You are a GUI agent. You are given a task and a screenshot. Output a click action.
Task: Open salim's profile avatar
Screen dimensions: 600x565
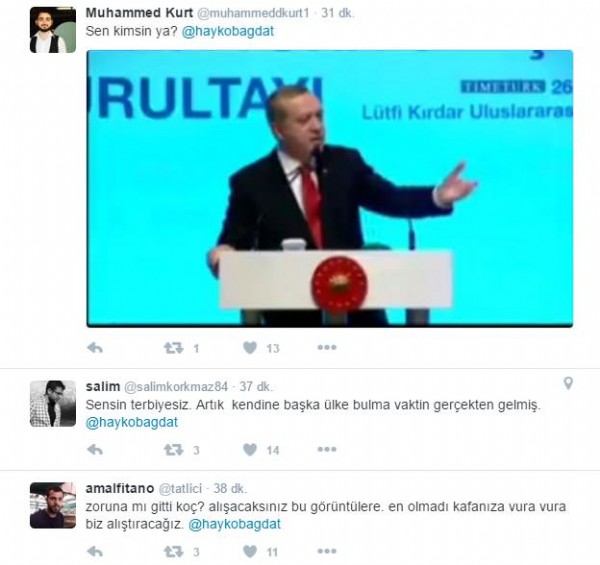(53, 404)
